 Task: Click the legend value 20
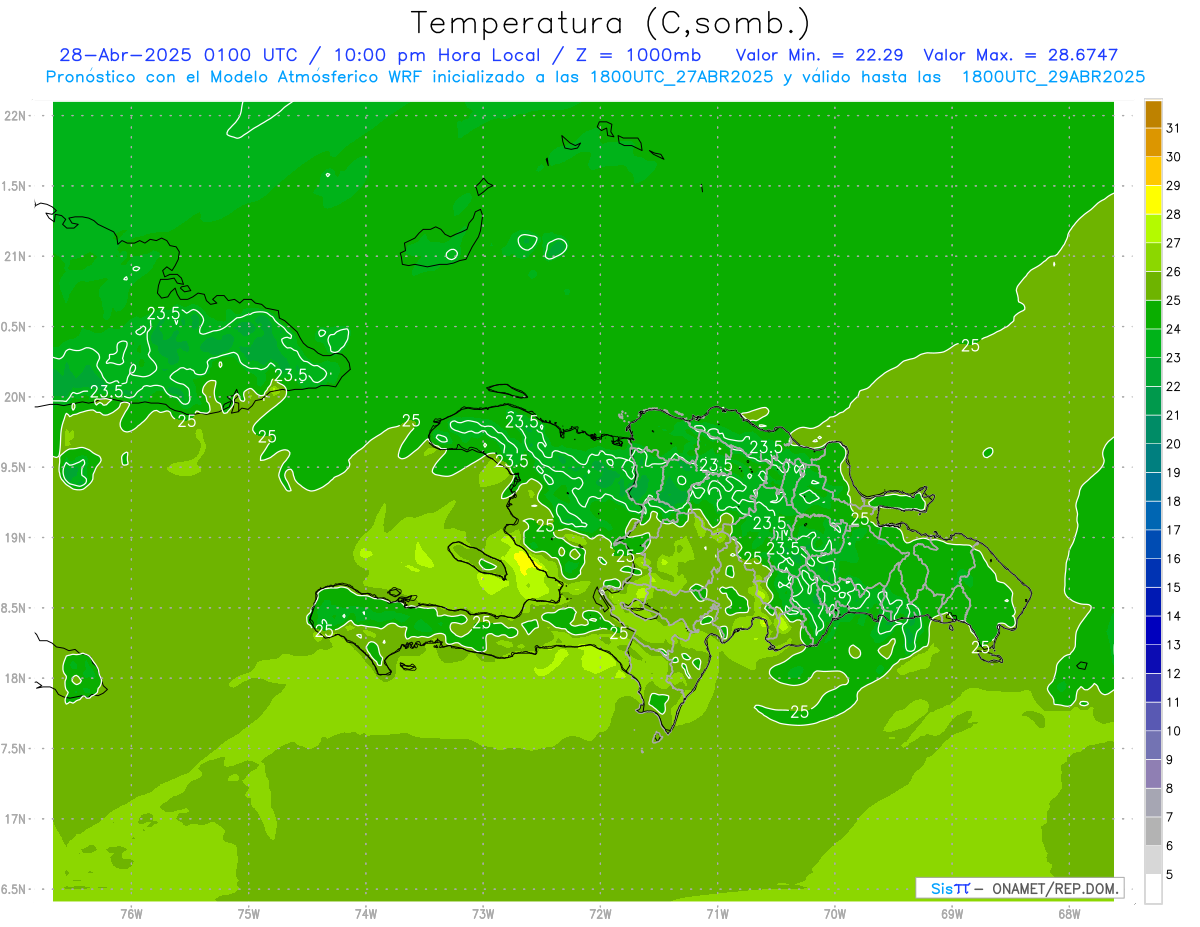point(1174,444)
